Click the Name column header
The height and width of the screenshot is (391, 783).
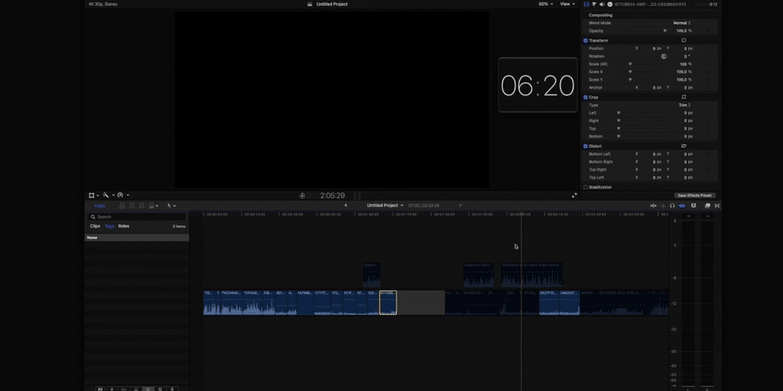coord(137,238)
